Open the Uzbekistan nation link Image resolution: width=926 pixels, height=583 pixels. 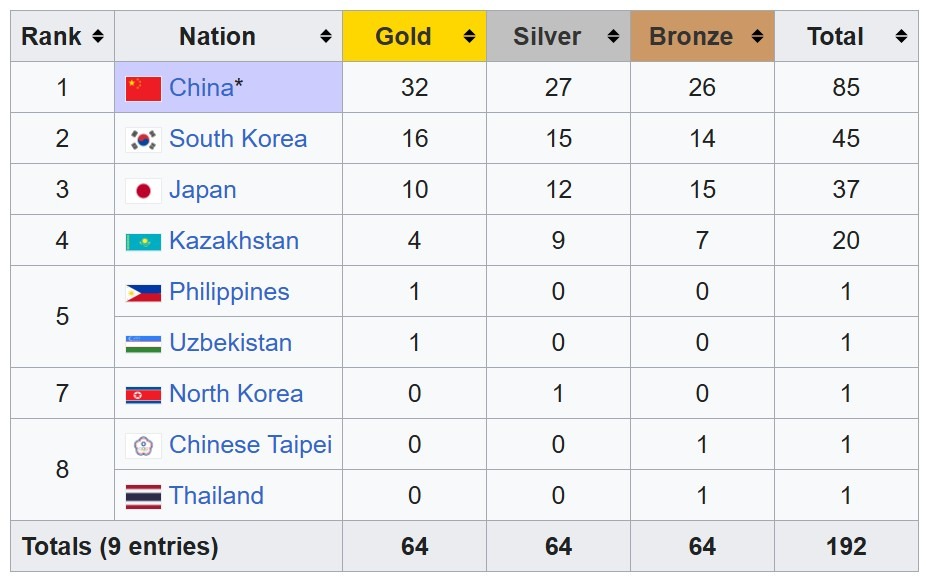tap(231, 343)
